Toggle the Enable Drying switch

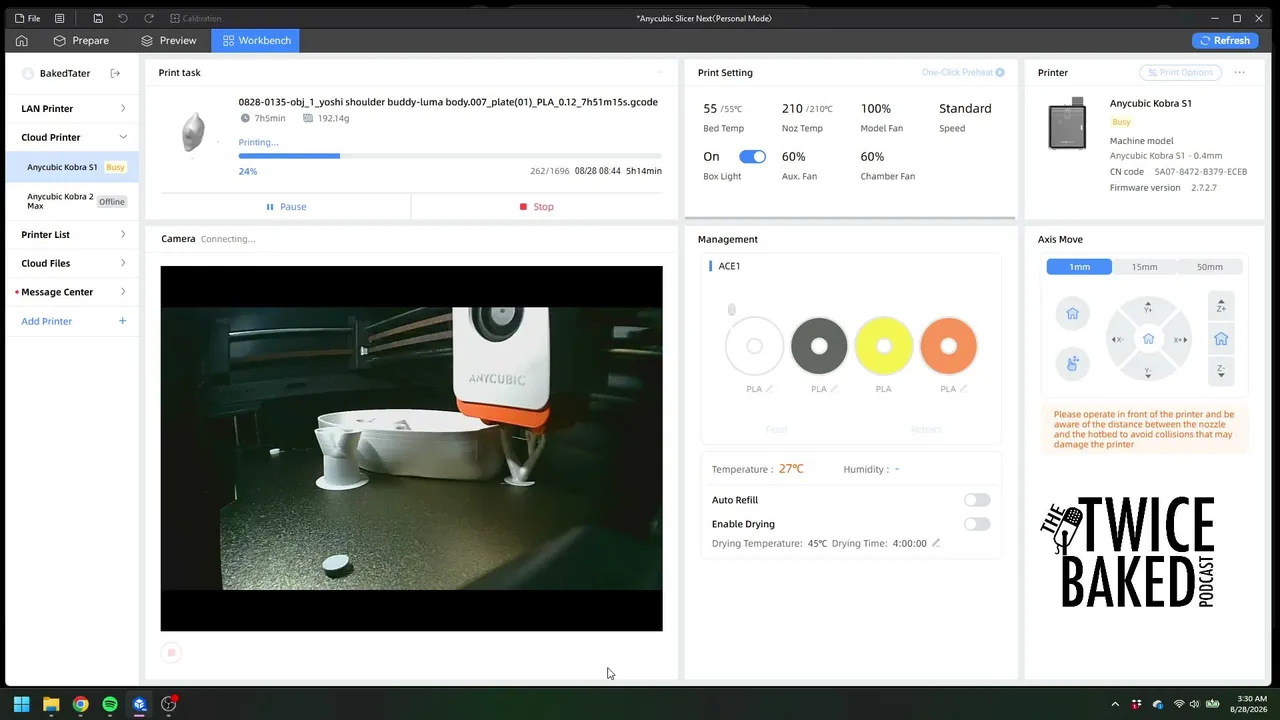(x=977, y=524)
